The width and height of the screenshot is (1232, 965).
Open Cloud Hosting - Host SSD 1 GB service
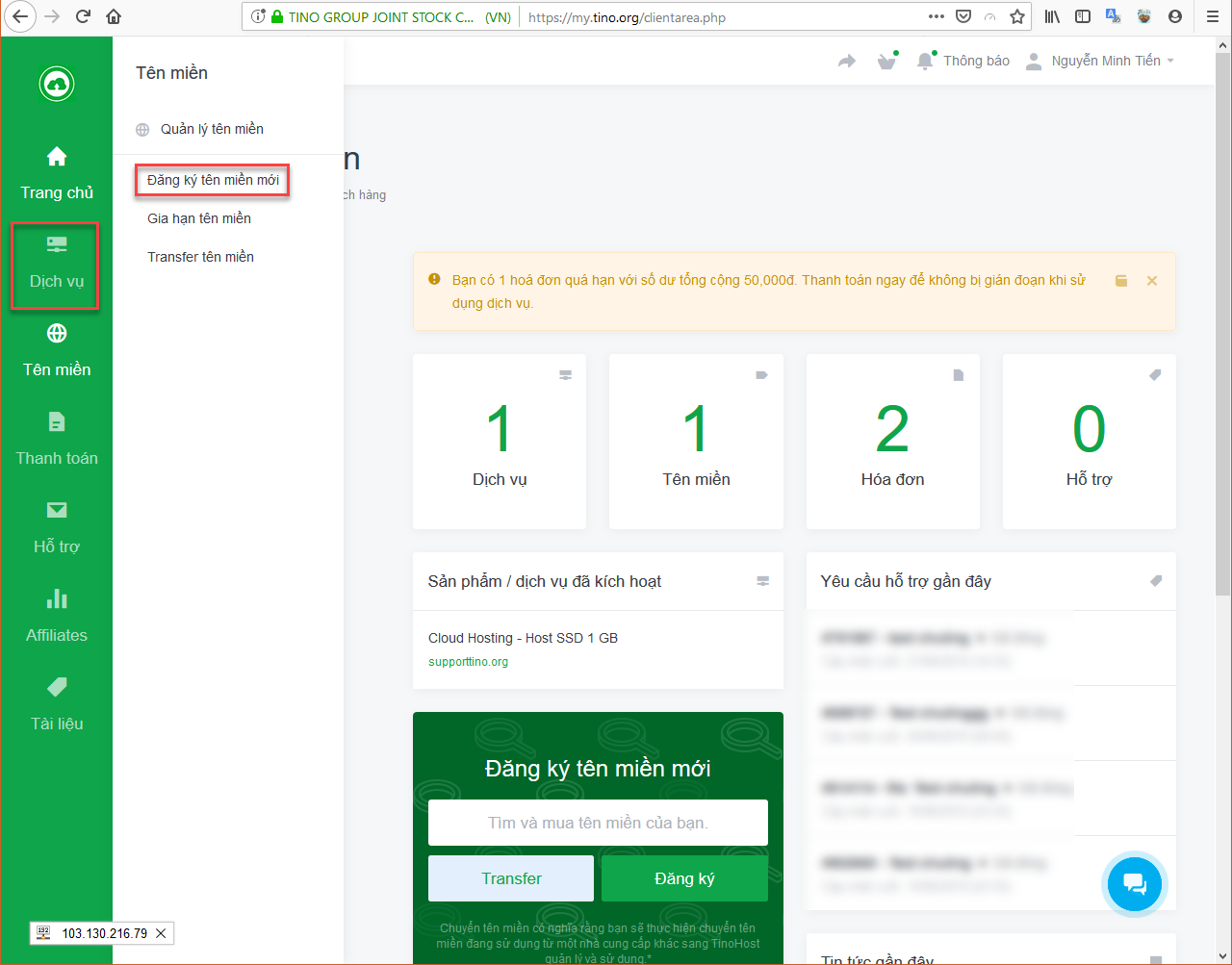(x=523, y=638)
